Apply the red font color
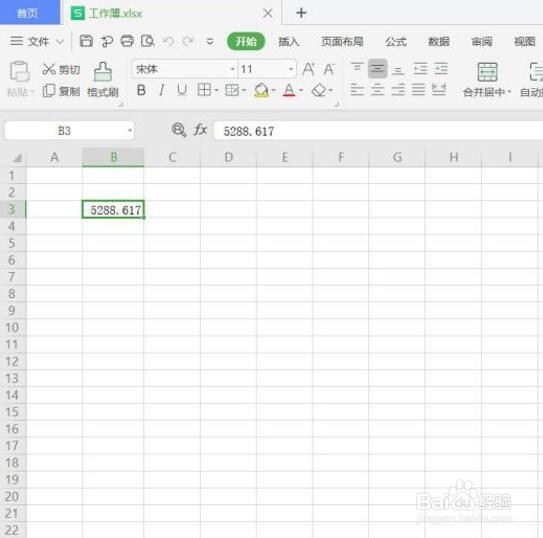Viewport: 543px width, 538px height. point(289,90)
